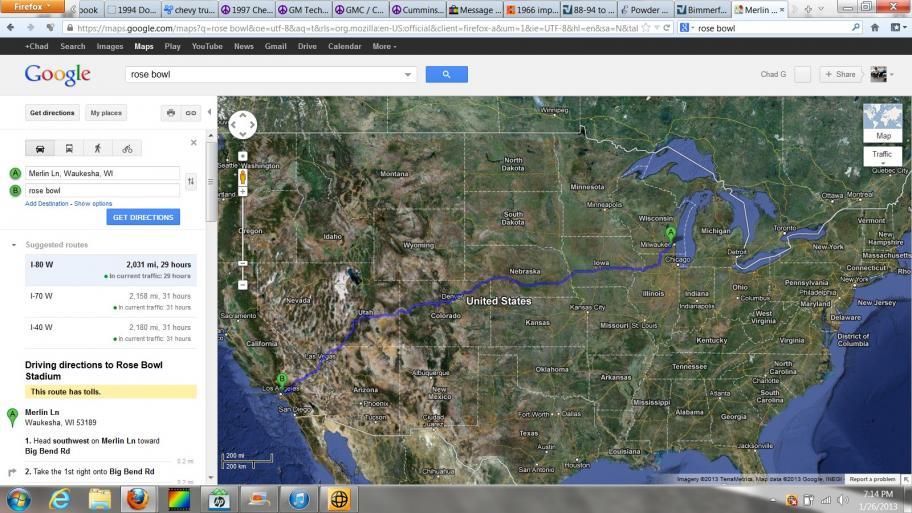Click the green marker B on the map near Los Angeles
This screenshot has width=912, height=513.
pyautogui.click(x=282, y=380)
